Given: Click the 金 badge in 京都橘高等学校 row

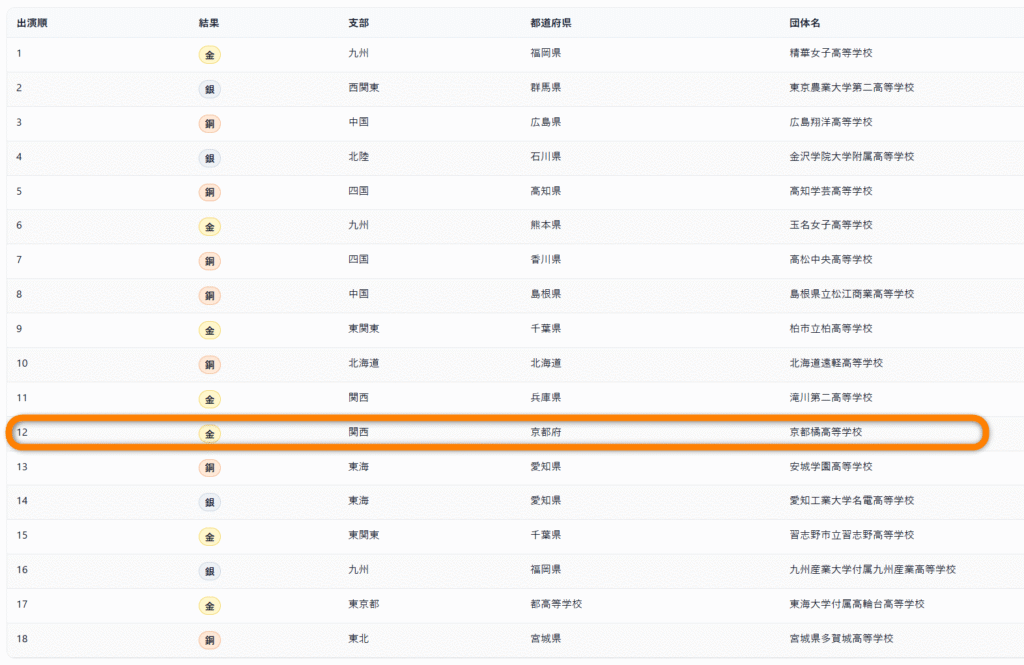Looking at the screenshot, I should [x=209, y=433].
